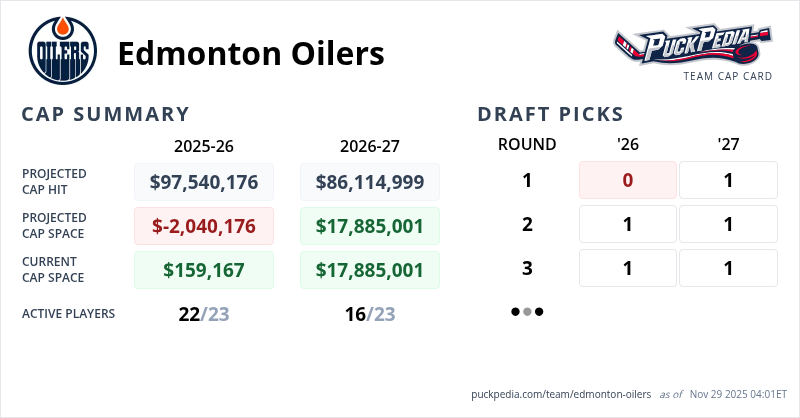The width and height of the screenshot is (800, 418).
Task: Select the round 3 pick box for '27
Action: click(x=728, y=268)
